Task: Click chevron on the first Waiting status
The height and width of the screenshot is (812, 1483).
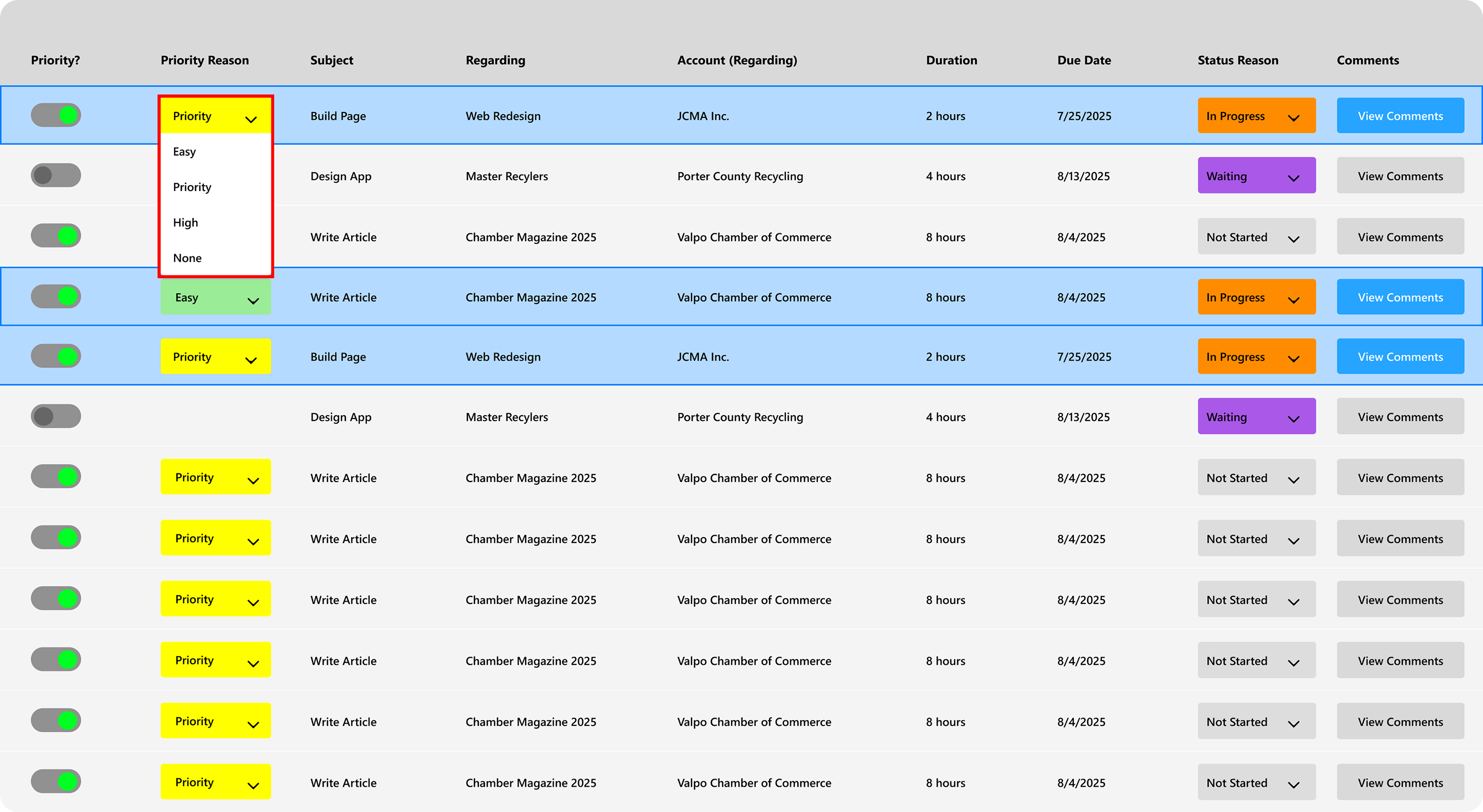Action: point(1294,178)
